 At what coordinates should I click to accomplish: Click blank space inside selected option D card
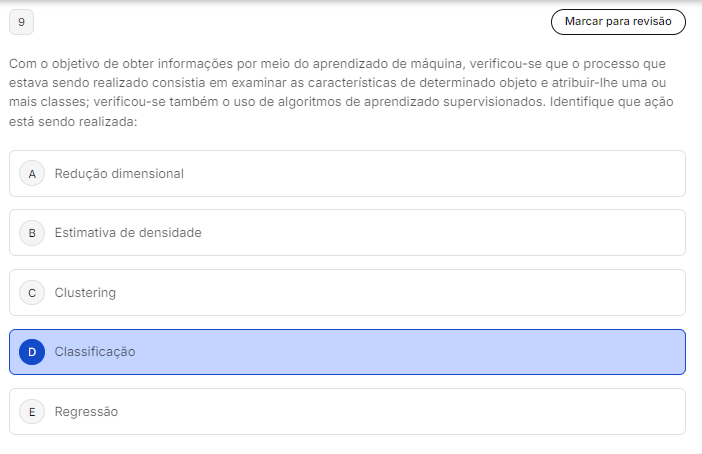click(450, 352)
